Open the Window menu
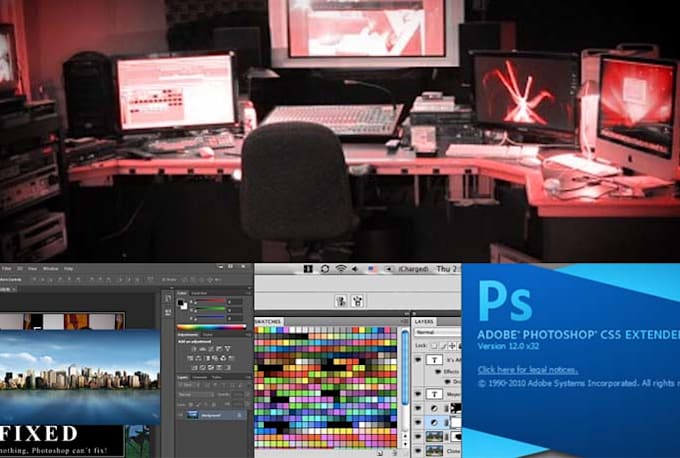 [51, 269]
